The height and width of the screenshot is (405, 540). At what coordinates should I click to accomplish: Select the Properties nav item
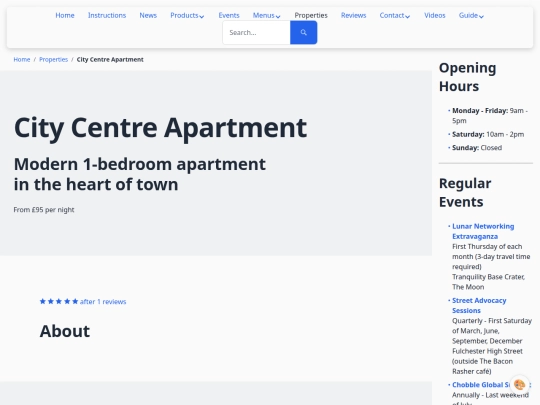[311, 15]
